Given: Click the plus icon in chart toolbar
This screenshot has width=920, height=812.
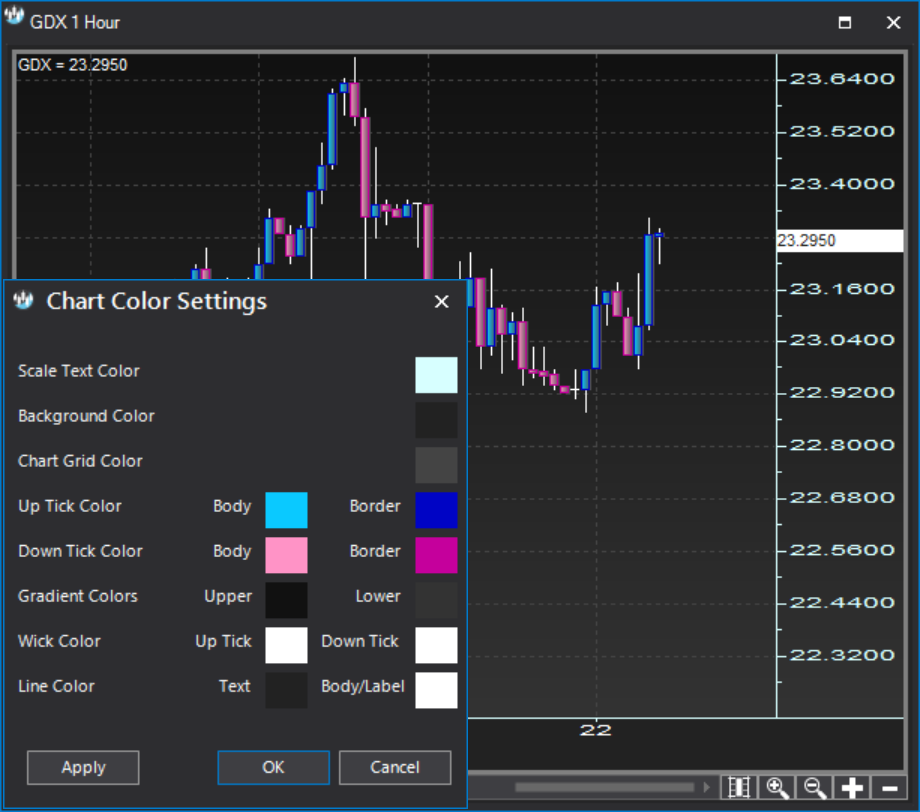Looking at the screenshot, I should pyautogui.click(x=852, y=787).
